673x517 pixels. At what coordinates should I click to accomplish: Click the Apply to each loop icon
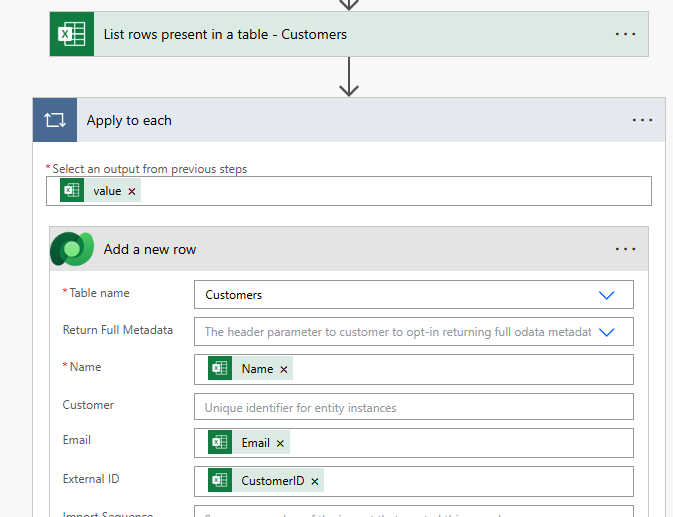pyautogui.click(x=55, y=120)
